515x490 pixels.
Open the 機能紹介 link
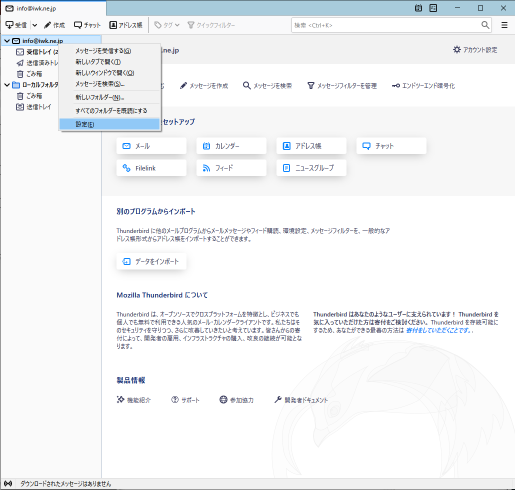[x=134, y=400]
